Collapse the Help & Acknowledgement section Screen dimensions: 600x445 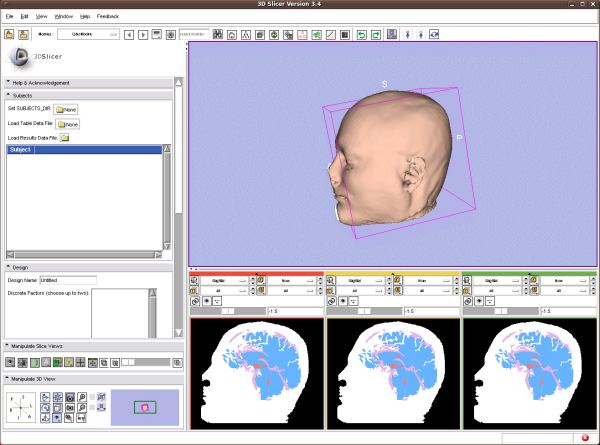tap(88, 83)
